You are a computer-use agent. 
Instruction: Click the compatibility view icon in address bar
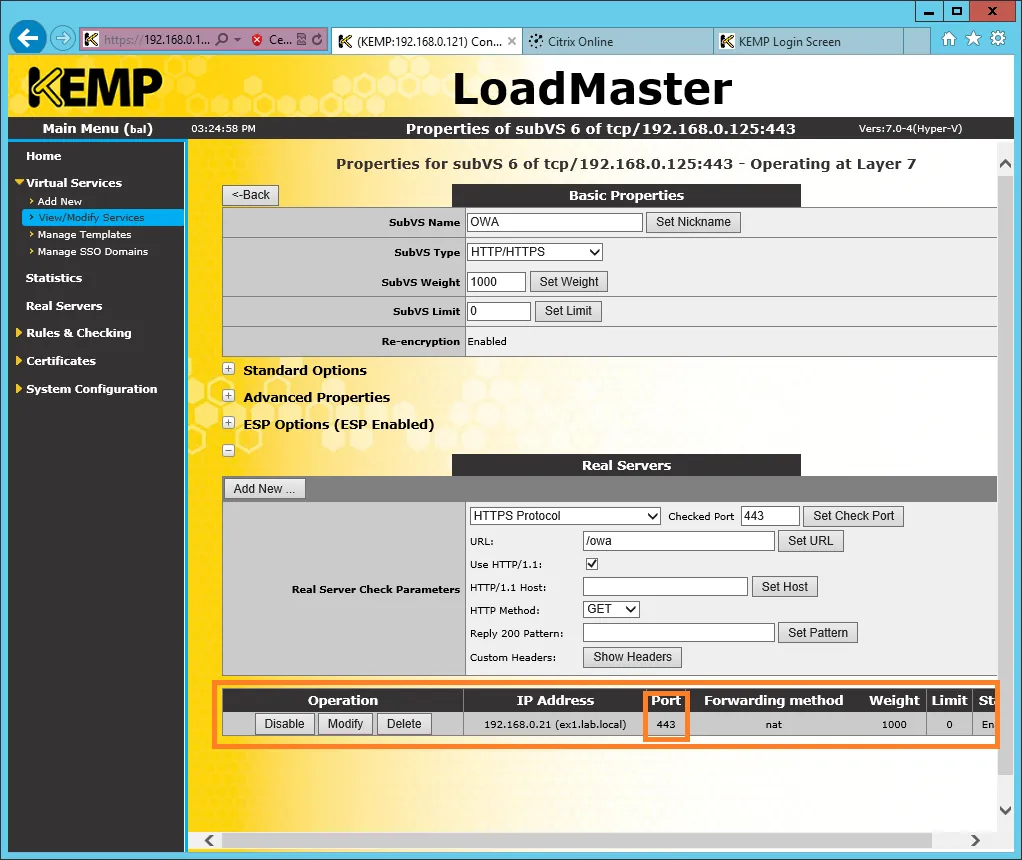click(x=301, y=40)
